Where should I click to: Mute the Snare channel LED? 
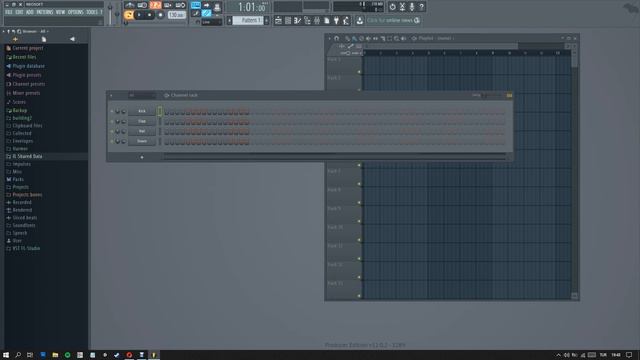click(112, 141)
